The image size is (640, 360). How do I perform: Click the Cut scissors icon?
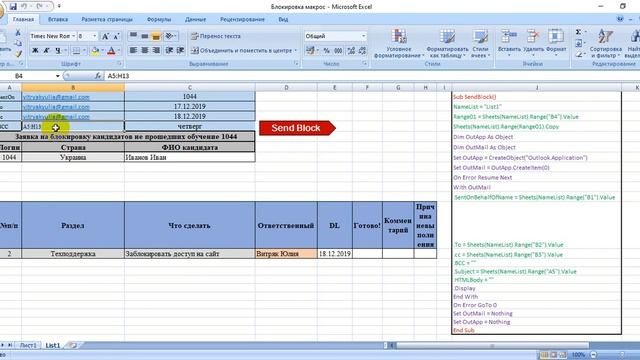click(x=18, y=33)
